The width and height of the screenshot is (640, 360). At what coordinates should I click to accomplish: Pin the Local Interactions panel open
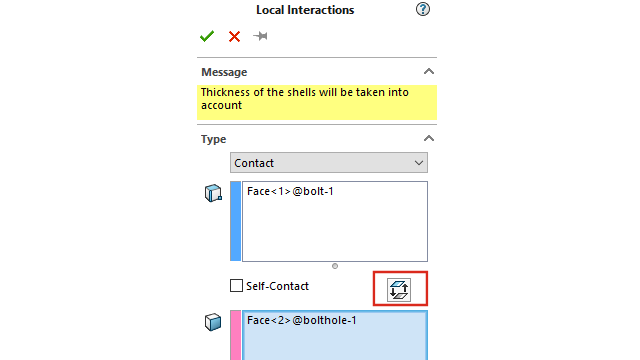point(260,36)
